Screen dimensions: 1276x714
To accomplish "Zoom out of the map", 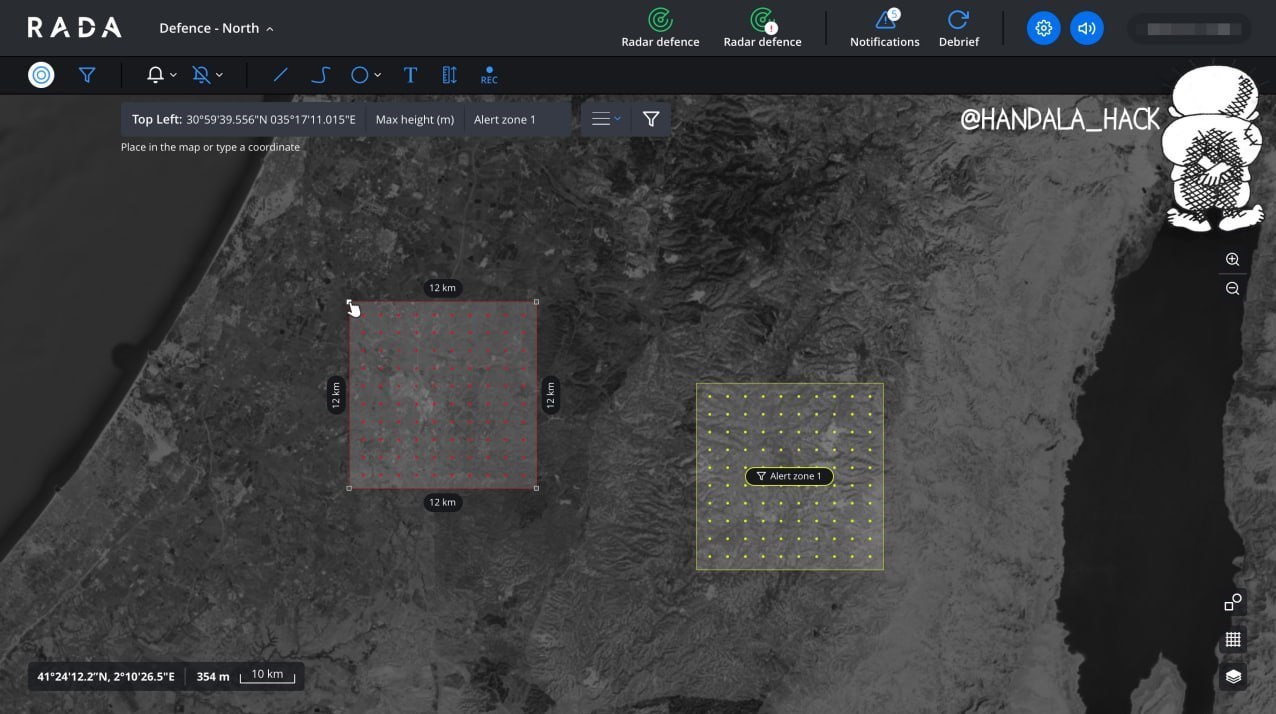I will click(x=1232, y=288).
